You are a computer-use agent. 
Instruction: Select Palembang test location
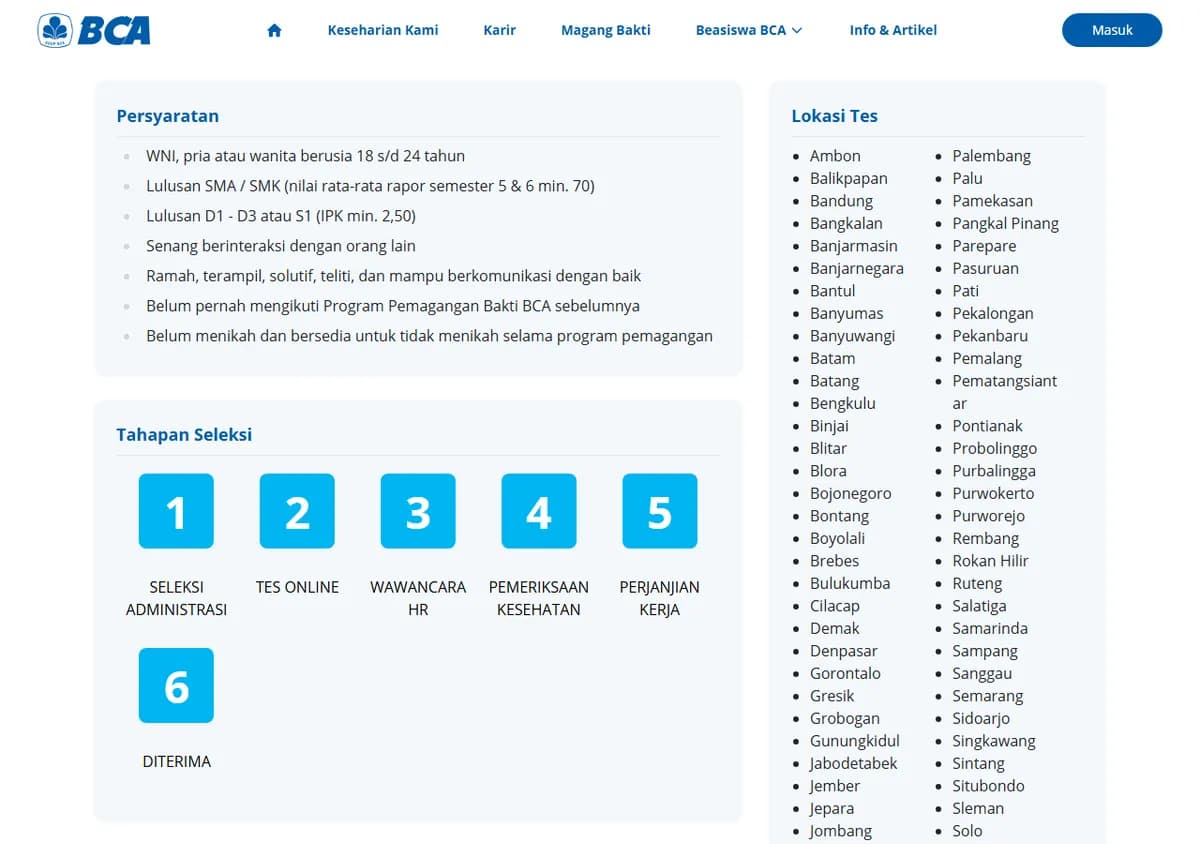point(992,156)
